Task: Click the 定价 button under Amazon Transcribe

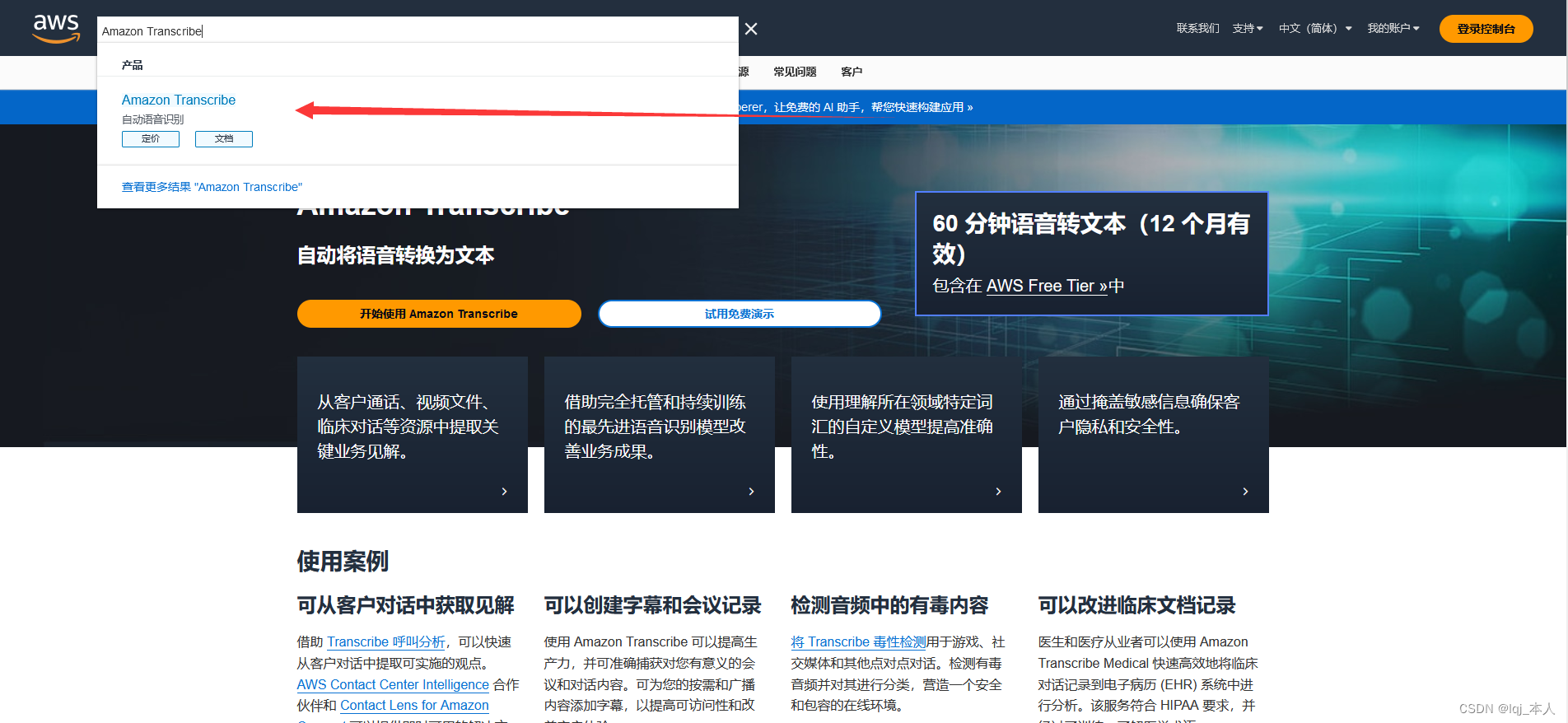Action: tap(151, 138)
